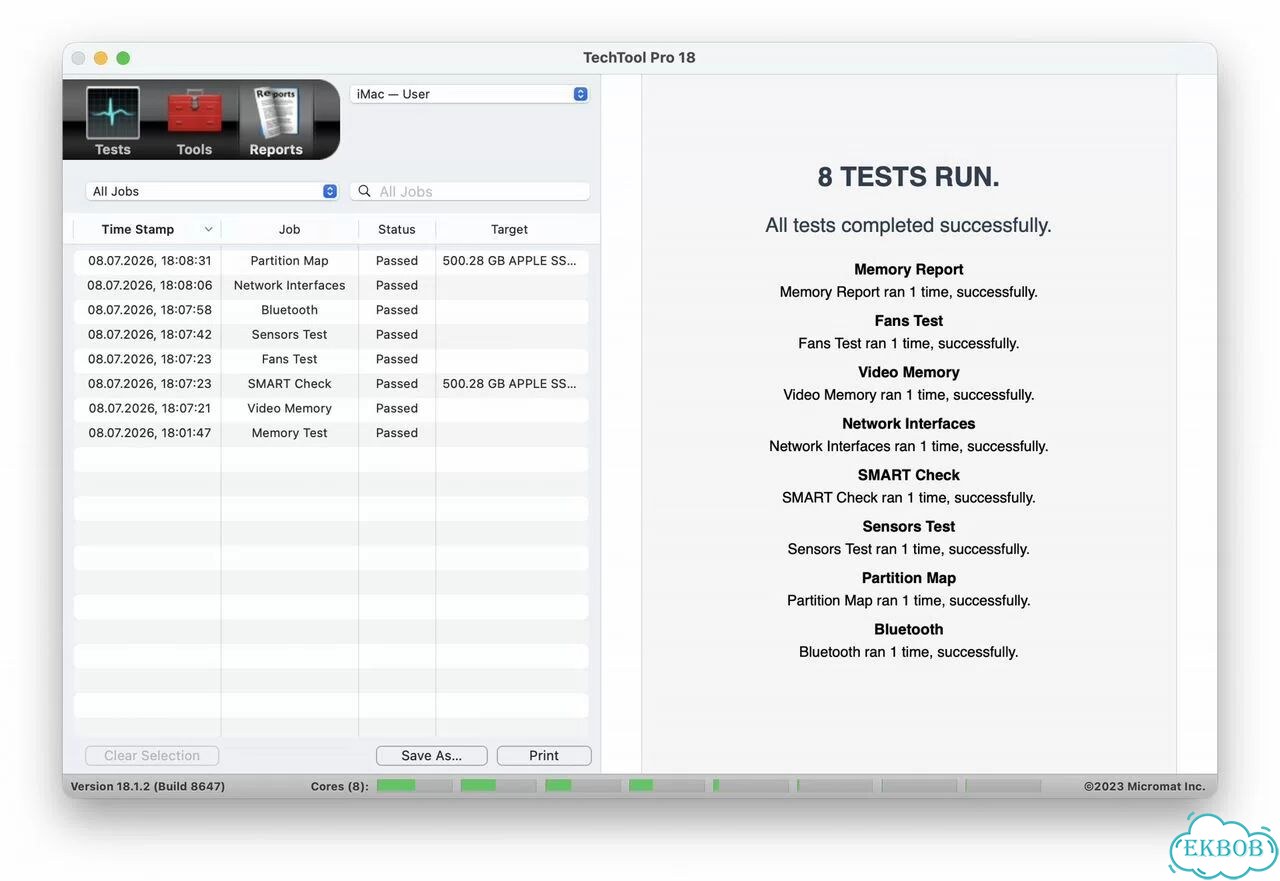Sort by Status column header
The height and width of the screenshot is (881, 1280).
397,229
